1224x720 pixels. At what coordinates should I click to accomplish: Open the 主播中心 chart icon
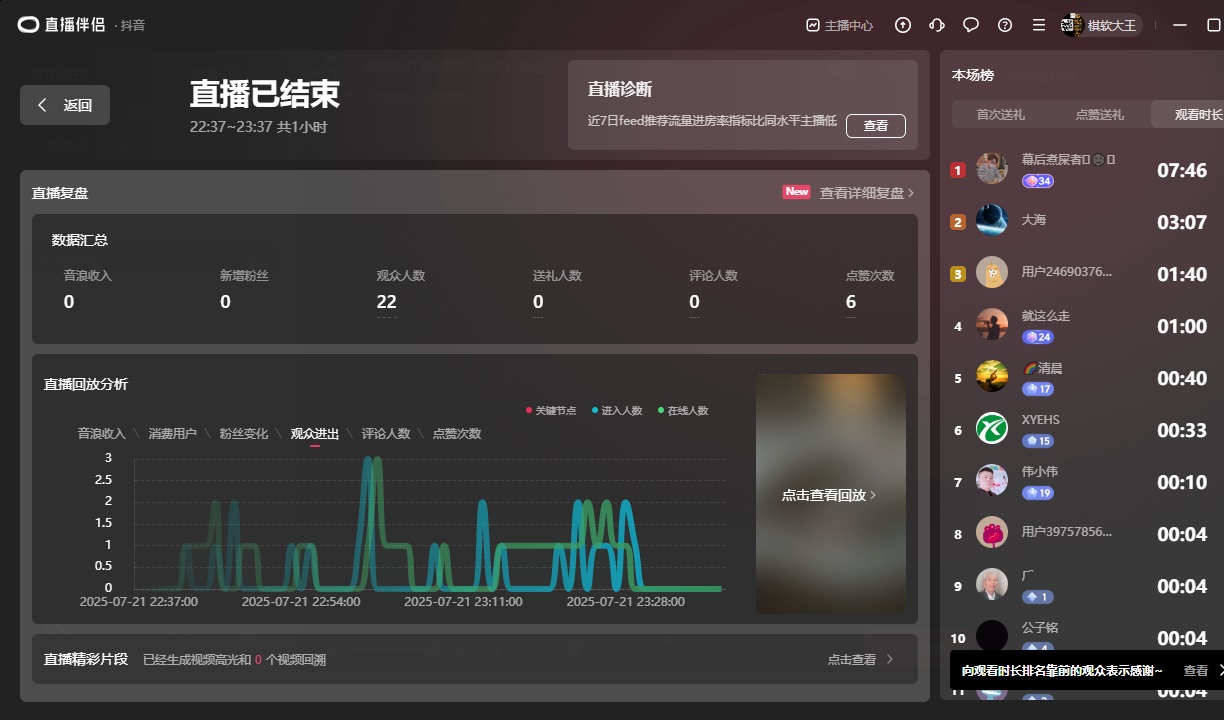pyautogui.click(x=813, y=26)
